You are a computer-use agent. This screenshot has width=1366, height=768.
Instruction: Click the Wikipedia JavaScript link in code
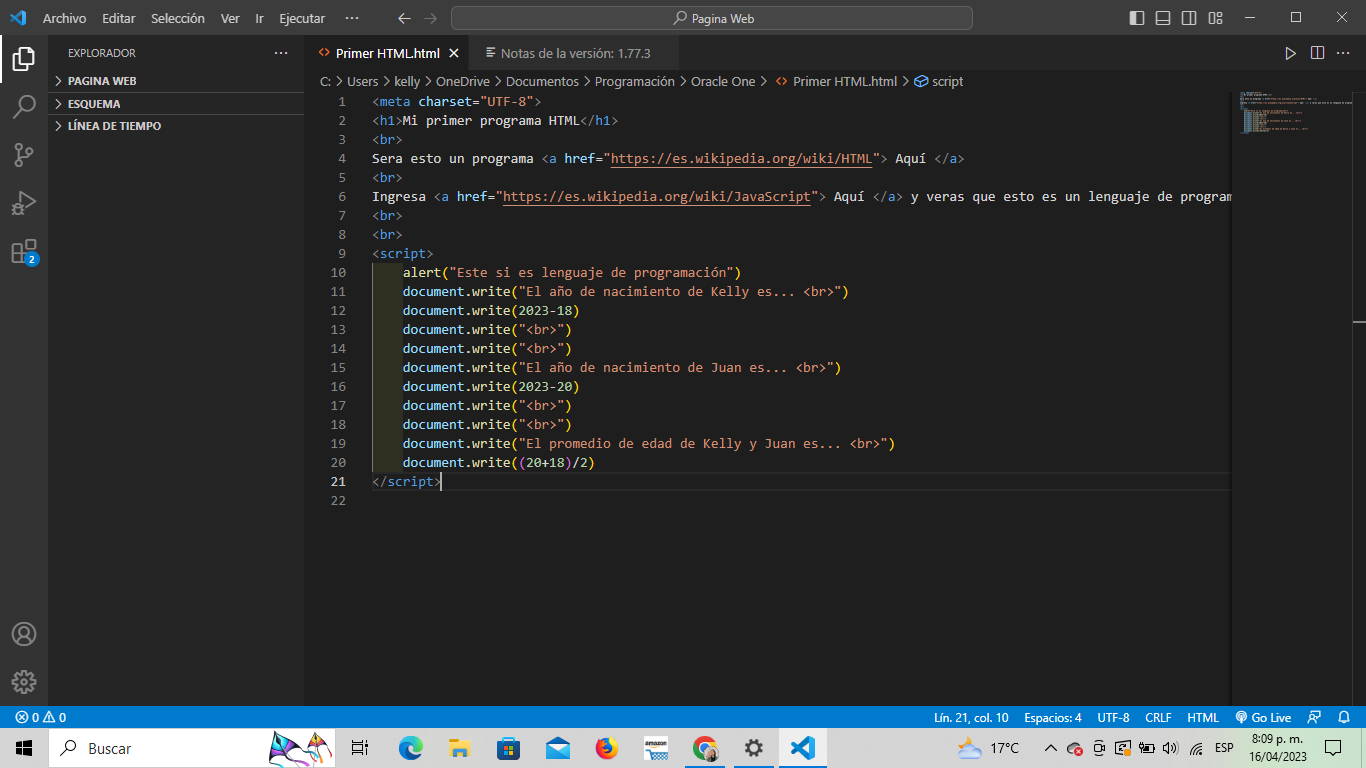(x=656, y=196)
